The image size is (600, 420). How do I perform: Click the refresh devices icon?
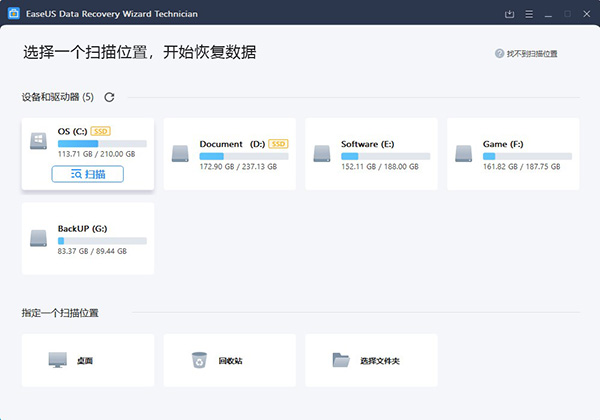tap(109, 97)
